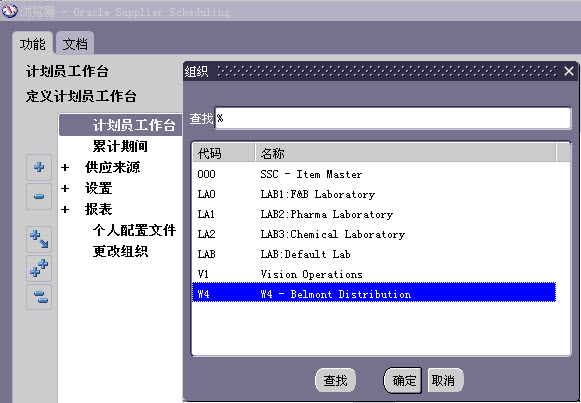Click the 名称 column header

click(406, 153)
